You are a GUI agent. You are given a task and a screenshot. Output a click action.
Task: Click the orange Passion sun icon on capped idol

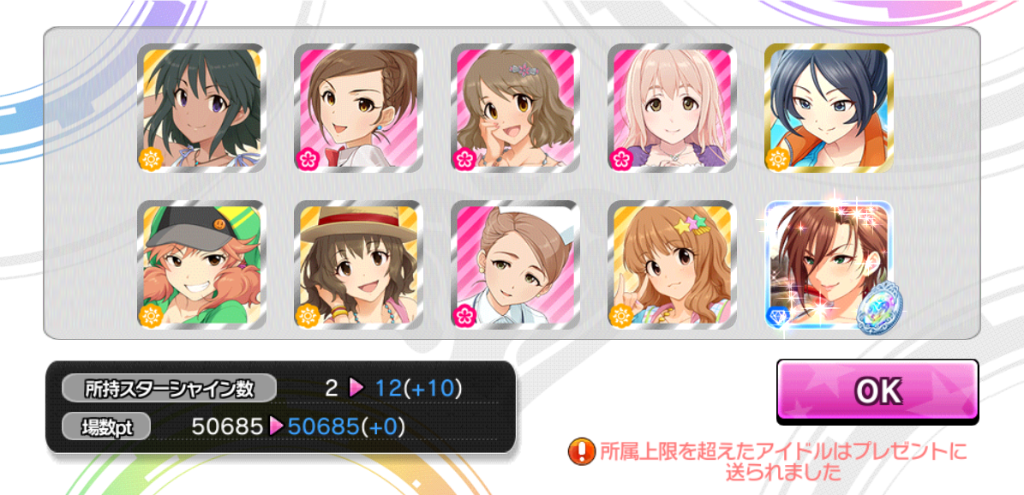150,315
